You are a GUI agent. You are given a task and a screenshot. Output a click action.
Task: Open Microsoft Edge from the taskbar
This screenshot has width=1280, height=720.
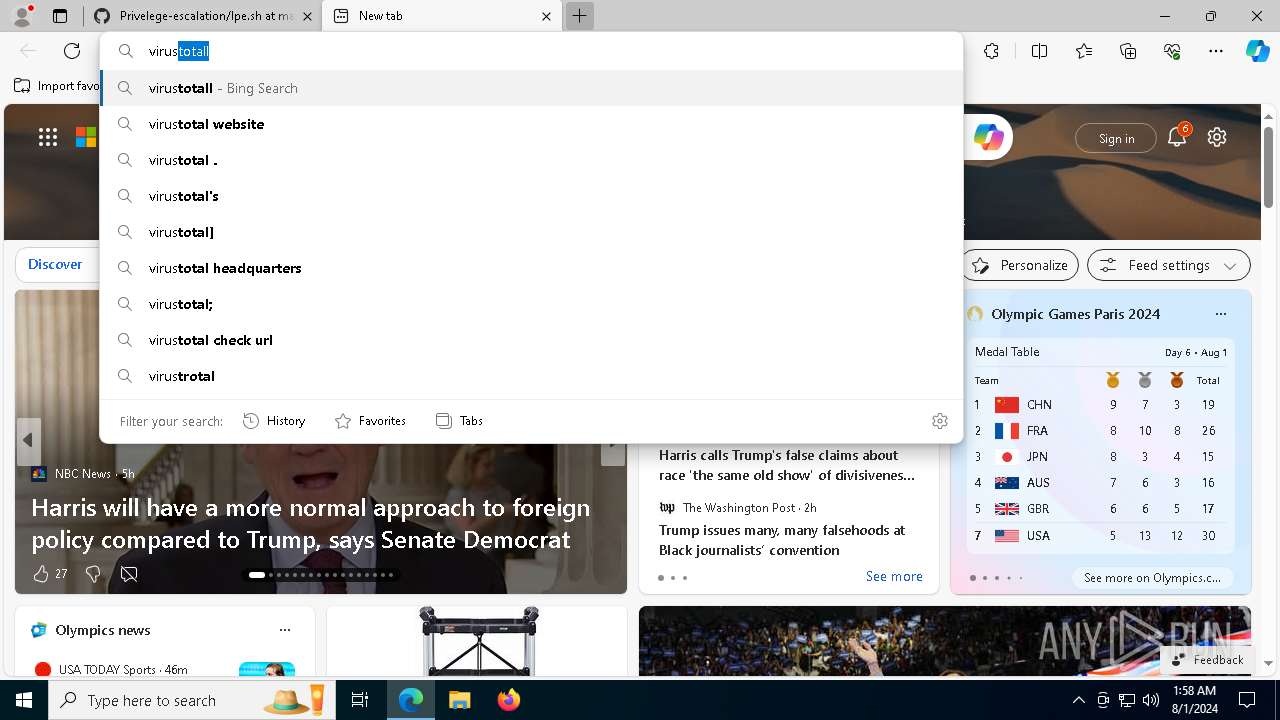pyautogui.click(x=411, y=700)
